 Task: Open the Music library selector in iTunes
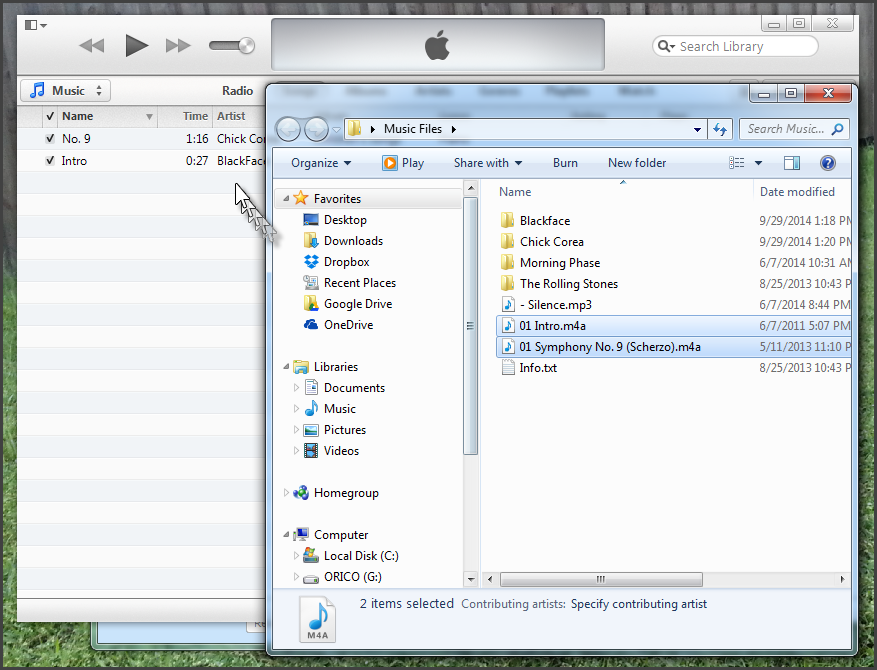65,91
